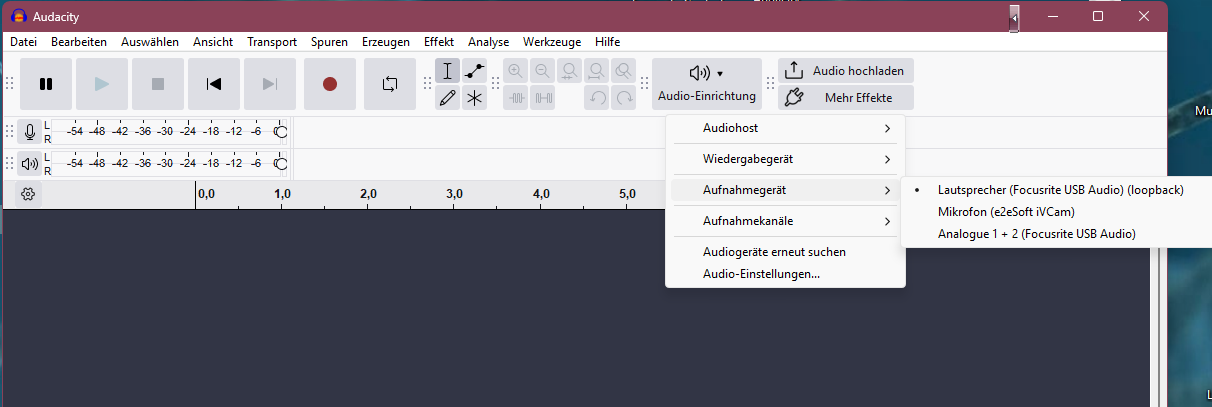
Task: Open timeline options gear icon
Action: tap(28, 194)
